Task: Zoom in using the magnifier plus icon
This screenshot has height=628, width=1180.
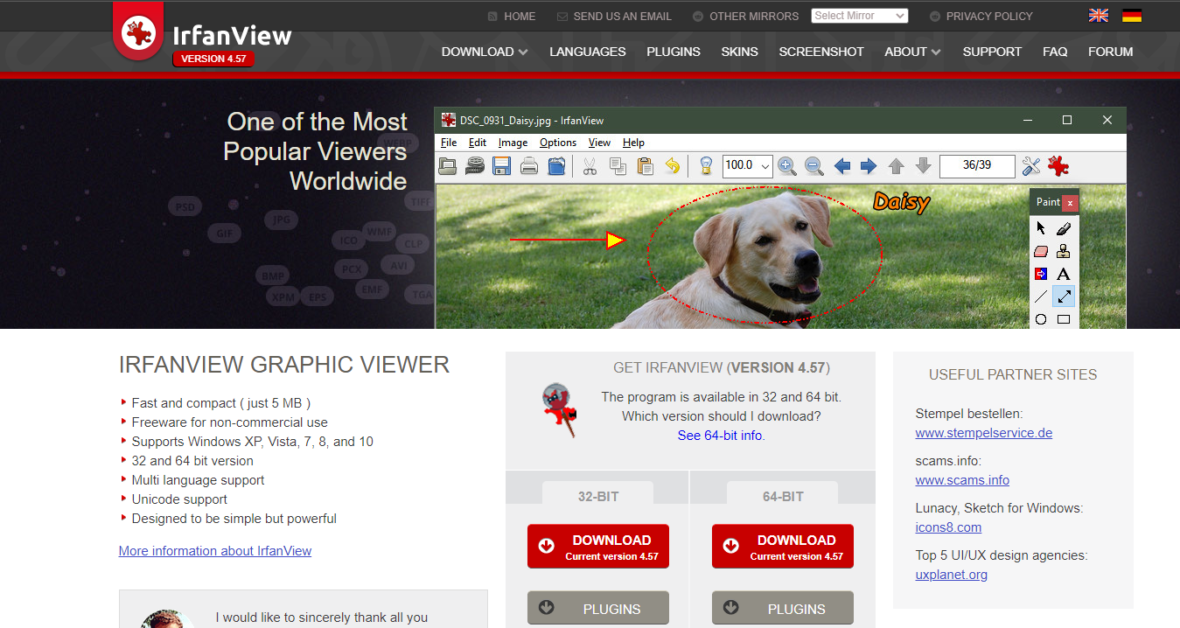Action: pyautogui.click(x=787, y=166)
